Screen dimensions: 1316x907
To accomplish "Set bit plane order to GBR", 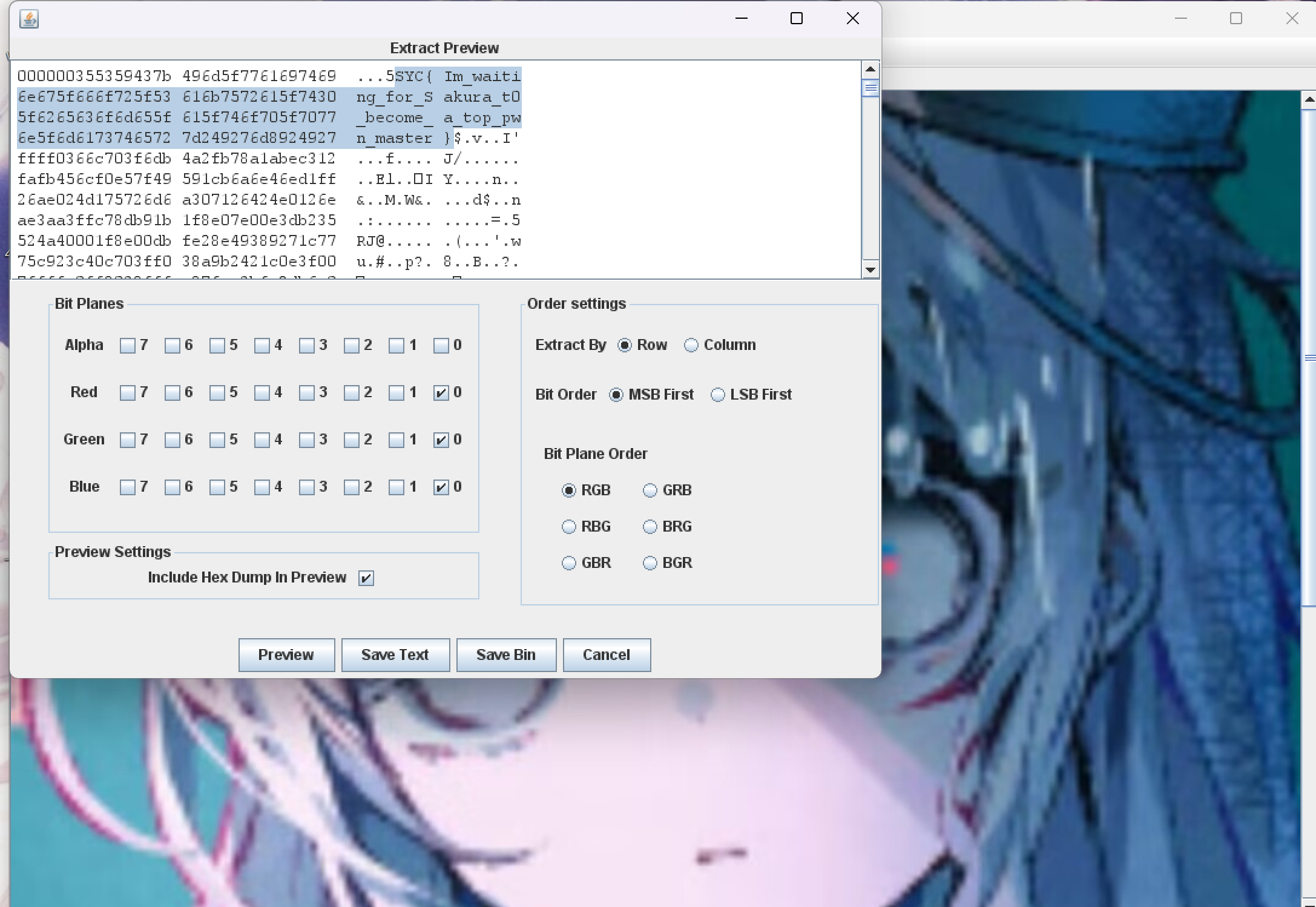I will click(x=569, y=563).
